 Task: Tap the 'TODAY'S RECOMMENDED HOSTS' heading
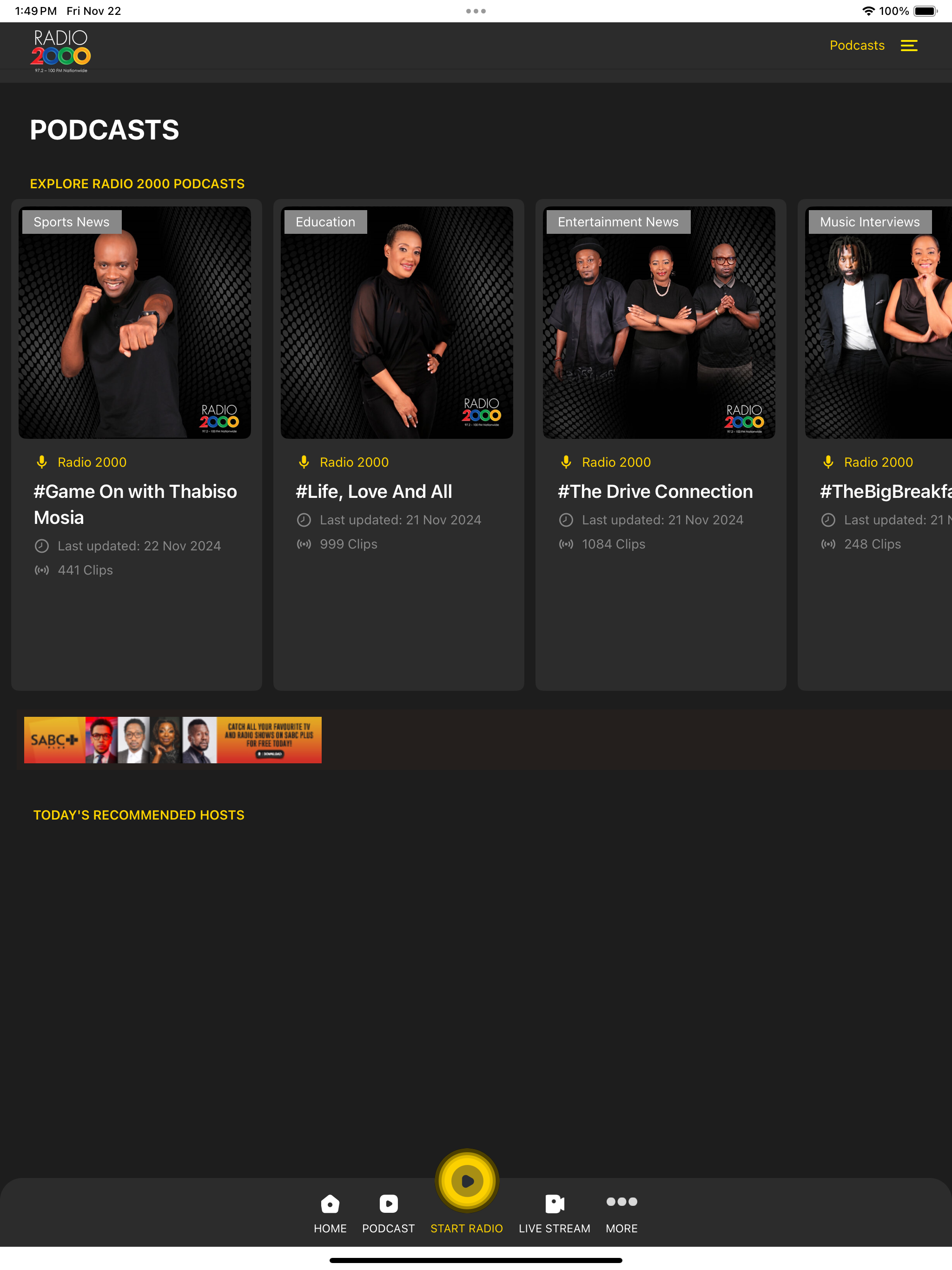(139, 815)
